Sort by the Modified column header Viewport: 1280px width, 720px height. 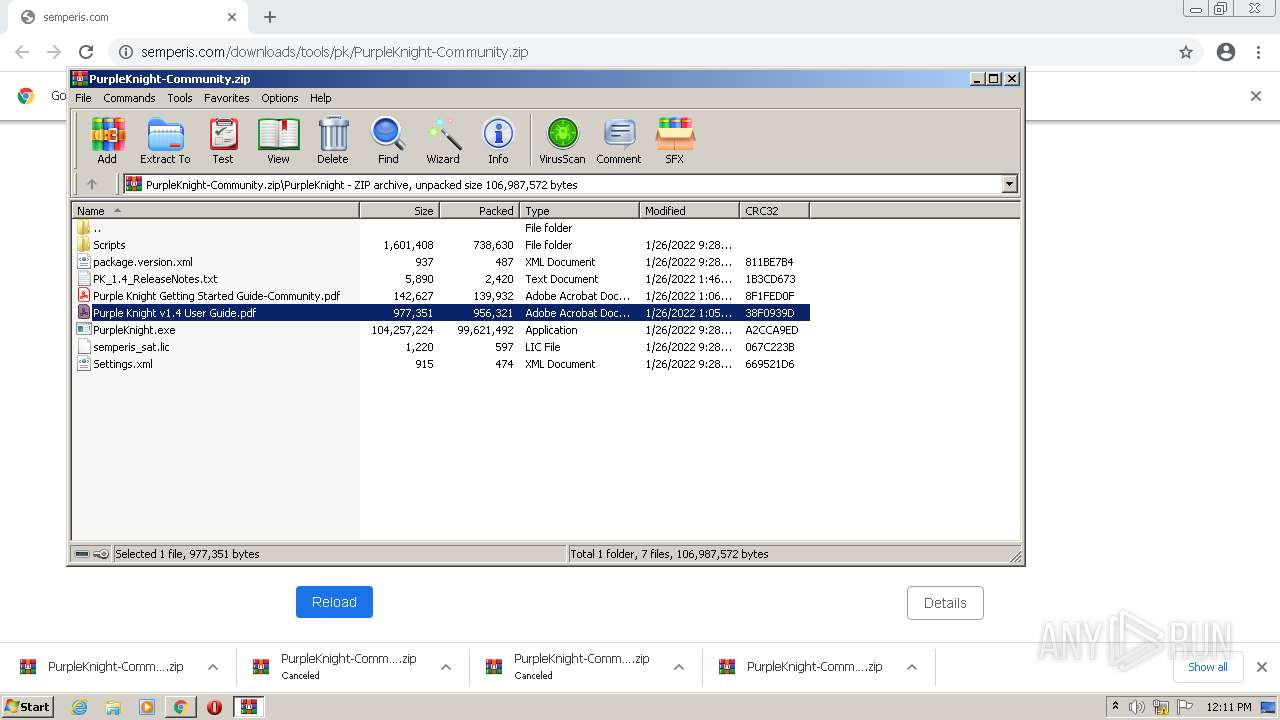(x=690, y=210)
